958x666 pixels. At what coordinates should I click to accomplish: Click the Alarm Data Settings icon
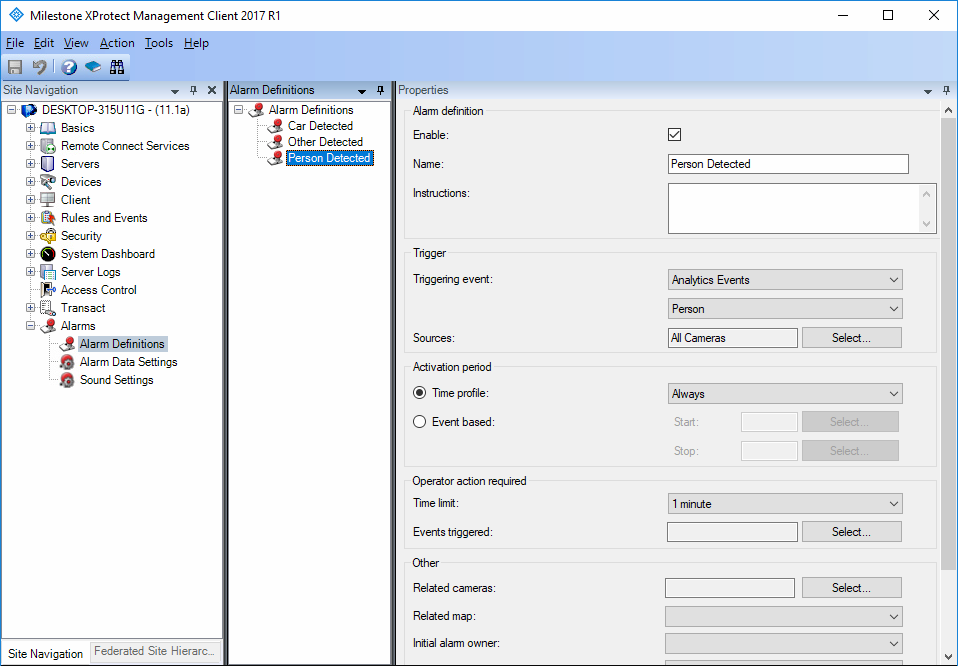click(x=67, y=362)
